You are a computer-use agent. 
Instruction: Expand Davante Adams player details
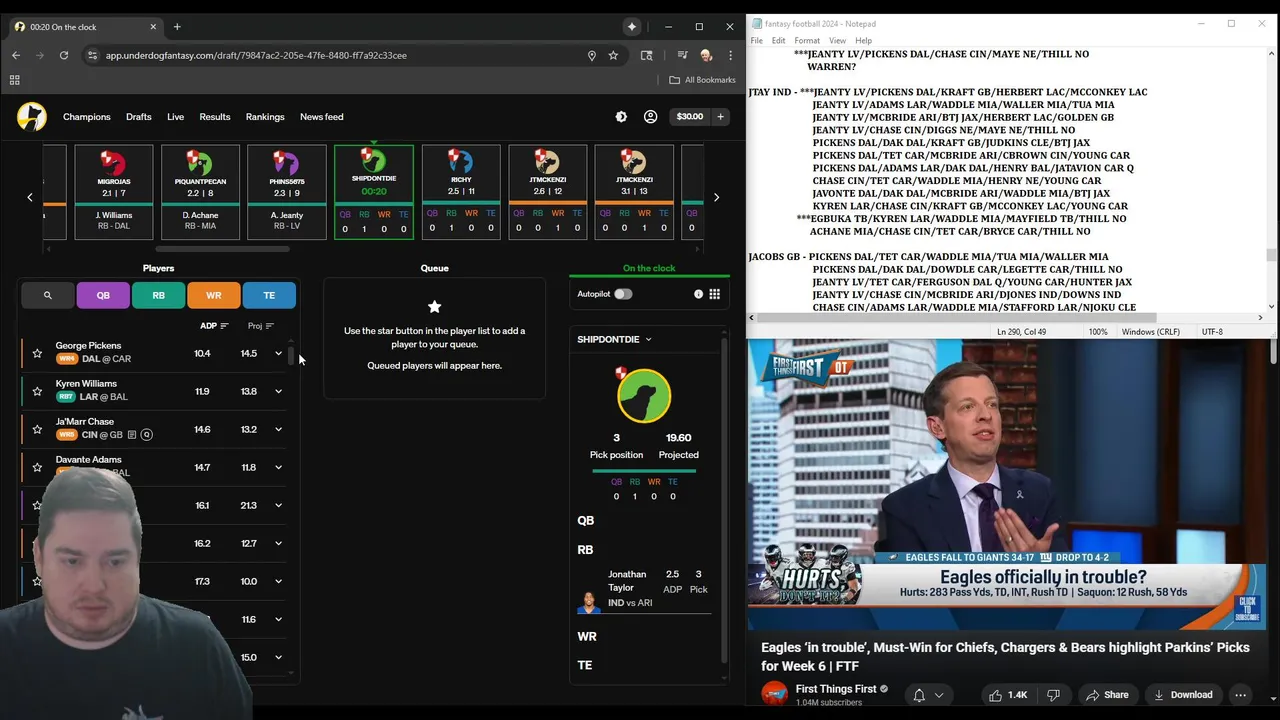pos(279,467)
